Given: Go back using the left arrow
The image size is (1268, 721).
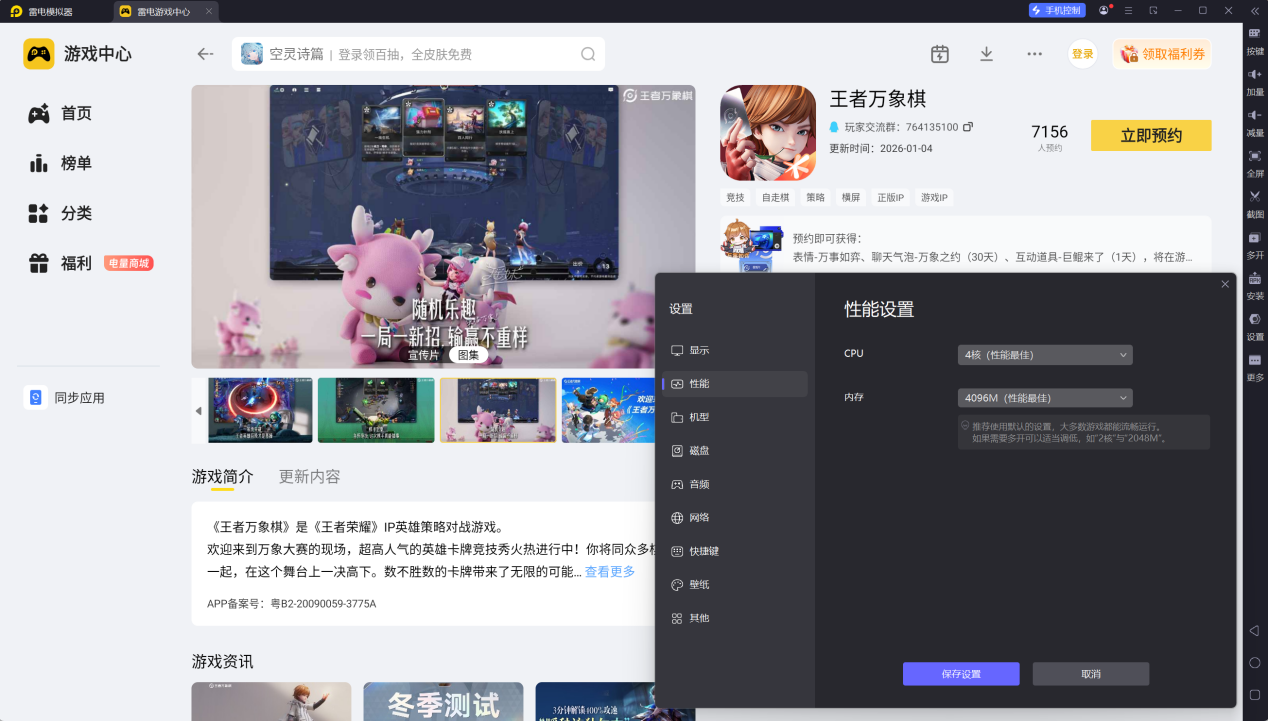Looking at the screenshot, I should (206, 54).
